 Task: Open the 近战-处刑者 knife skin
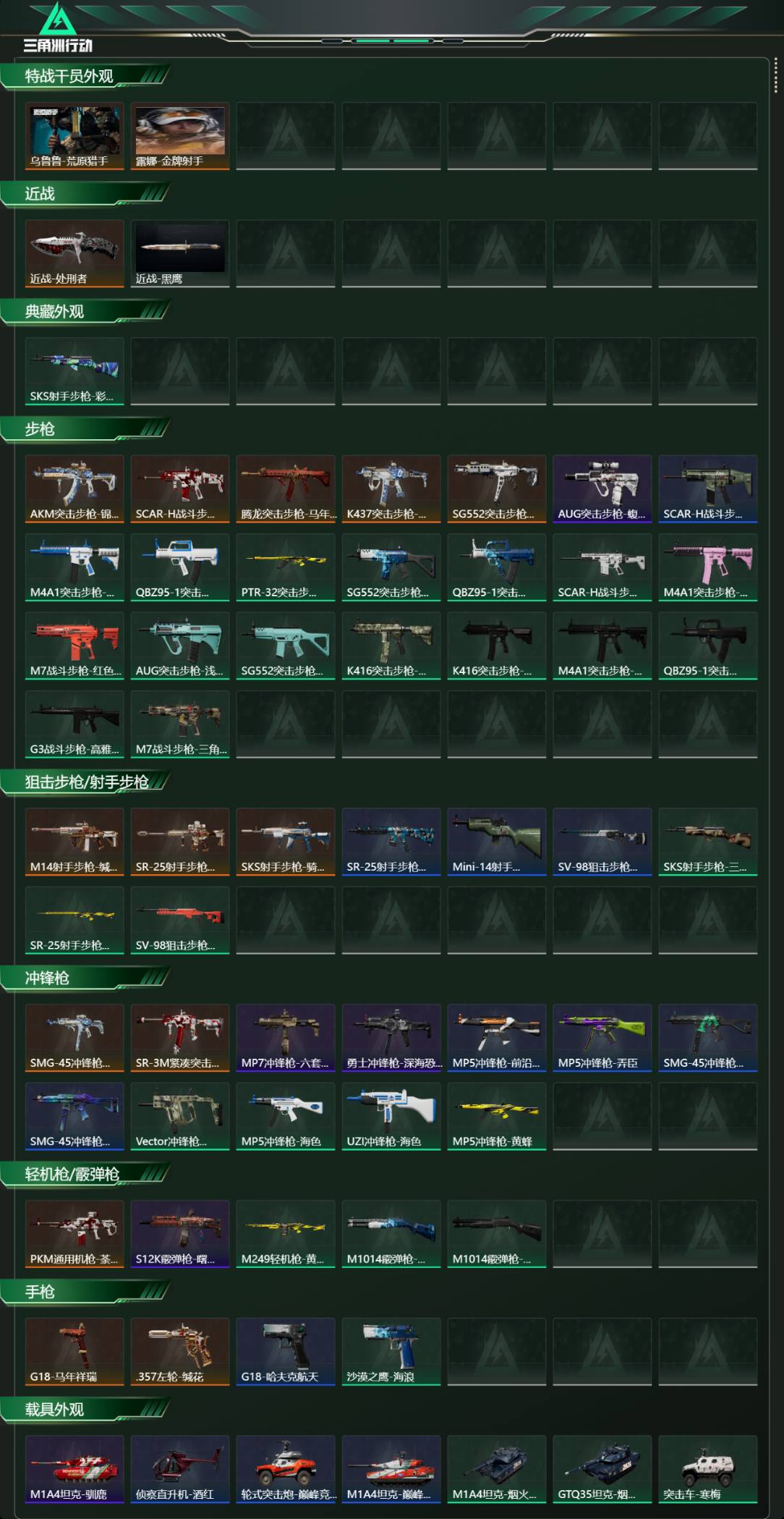coord(74,254)
